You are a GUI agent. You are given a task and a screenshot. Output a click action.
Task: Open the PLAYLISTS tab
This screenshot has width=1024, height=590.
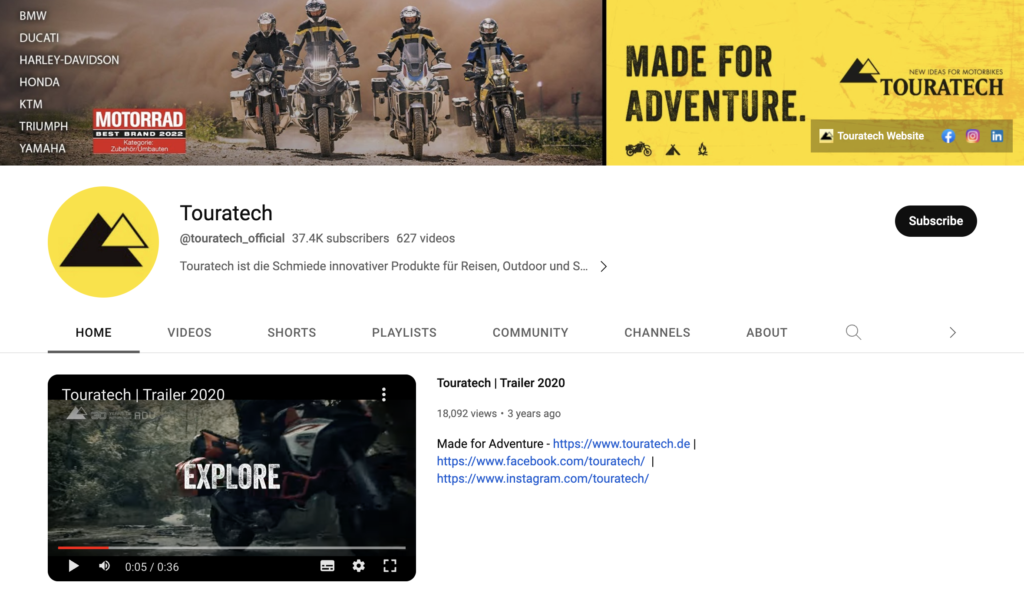pos(404,332)
